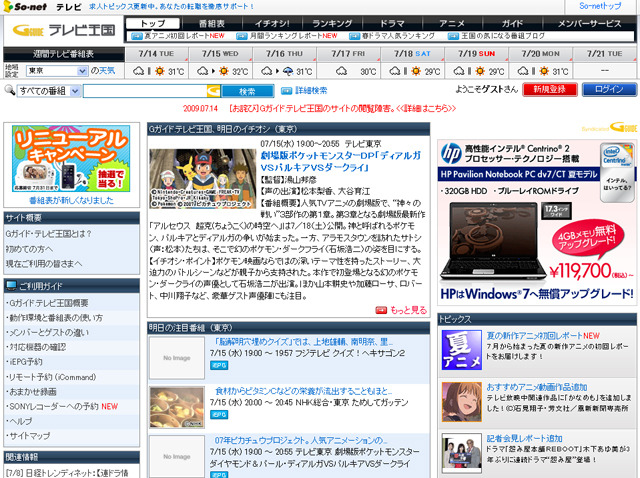The height and width of the screenshot is (478, 640).
Task: Open 番組表が新しくなりました link
Action: (71, 200)
